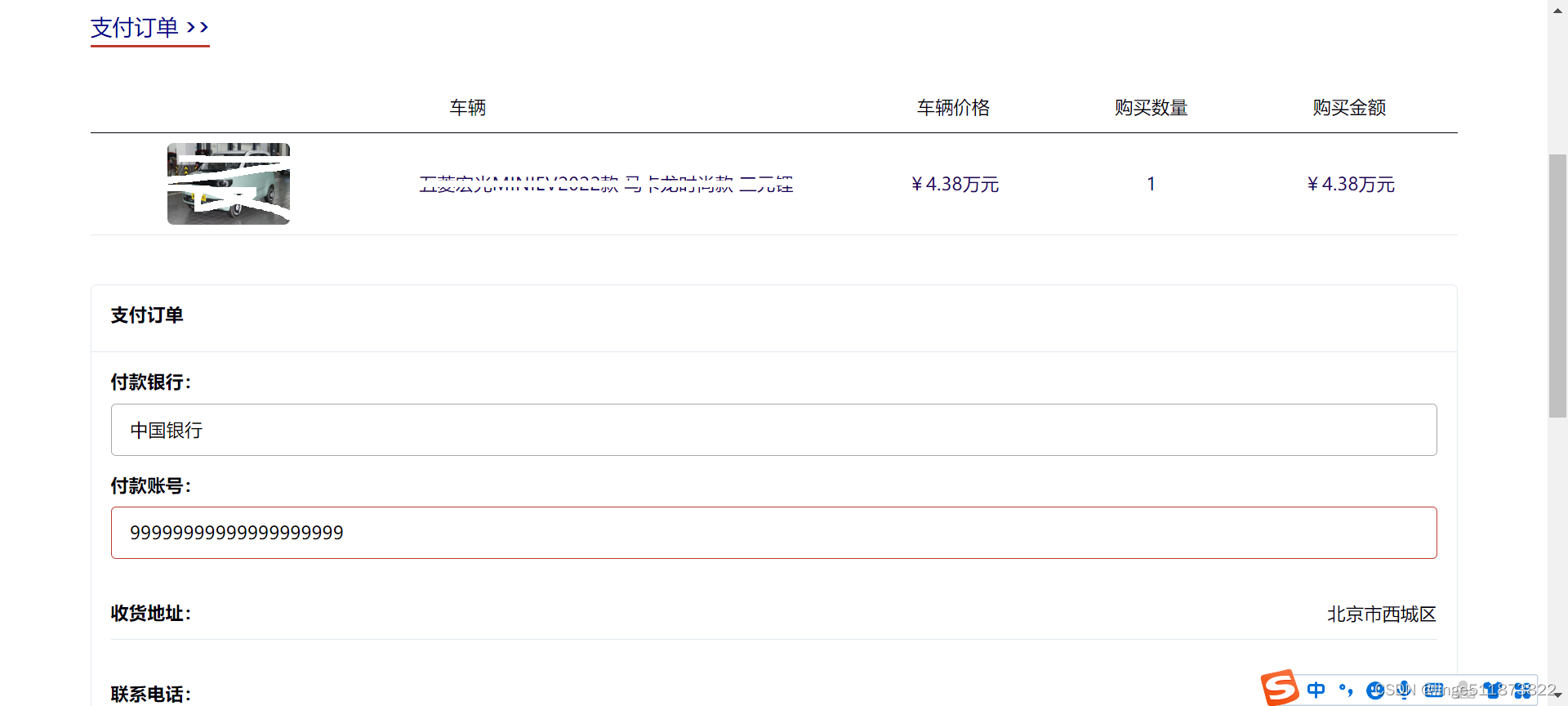Click the microphone voice input icon
The width and height of the screenshot is (1568, 706).
[x=1405, y=690]
